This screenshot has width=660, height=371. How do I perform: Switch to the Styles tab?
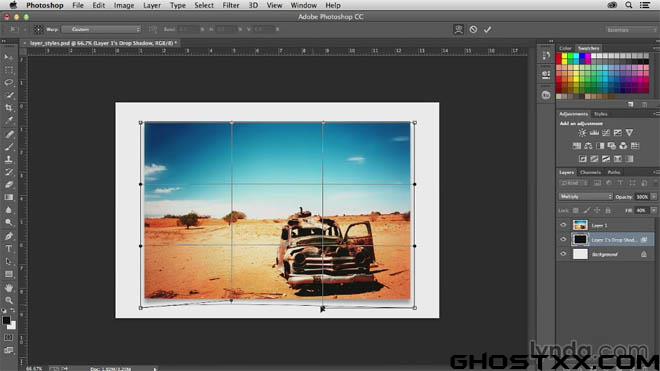point(601,114)
